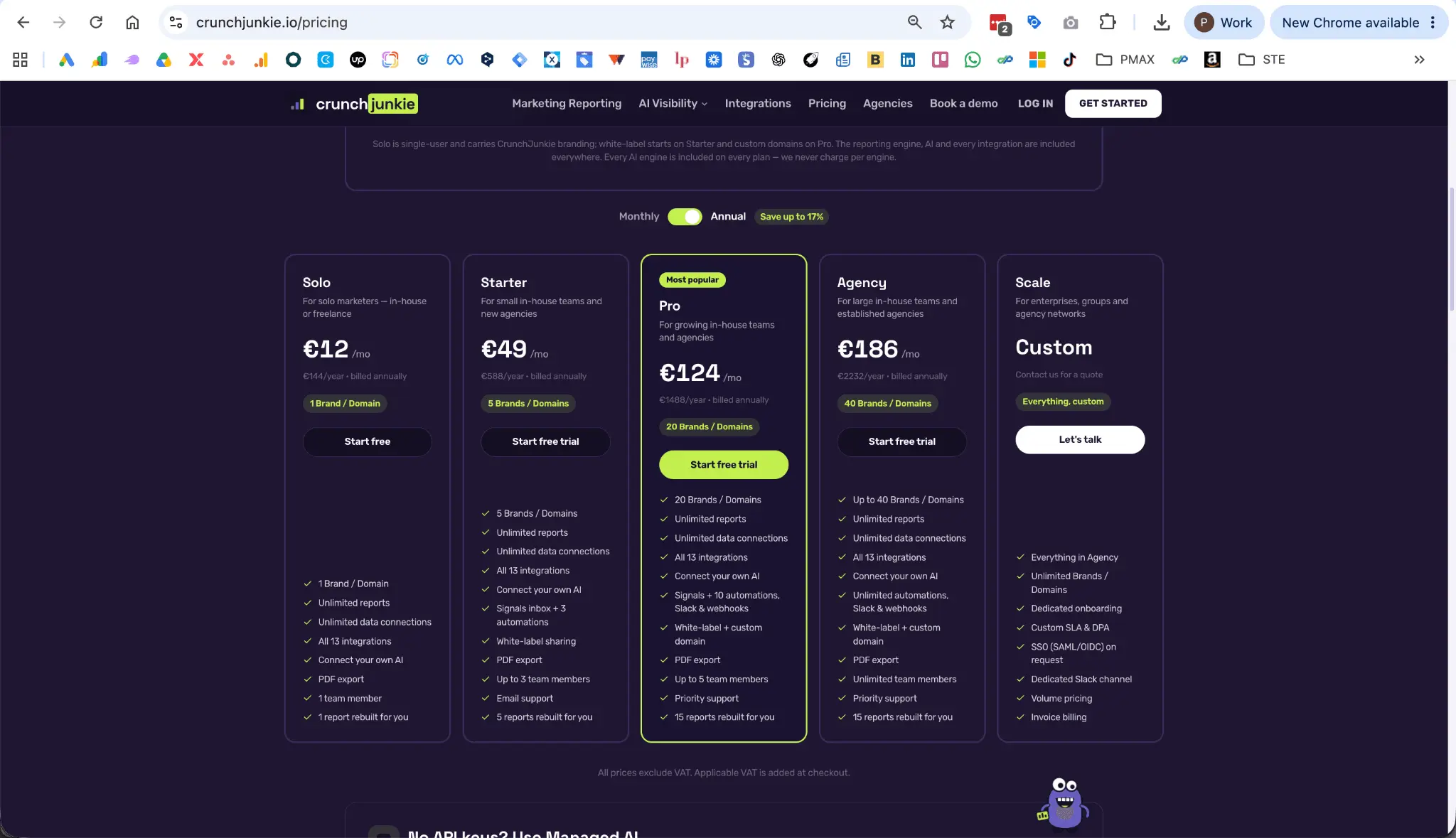Image resolution: width=1456 pixels, height=838 pixels.
Task: Open the zoom magnifier icon in the address bar
Action: click(914, 22)
